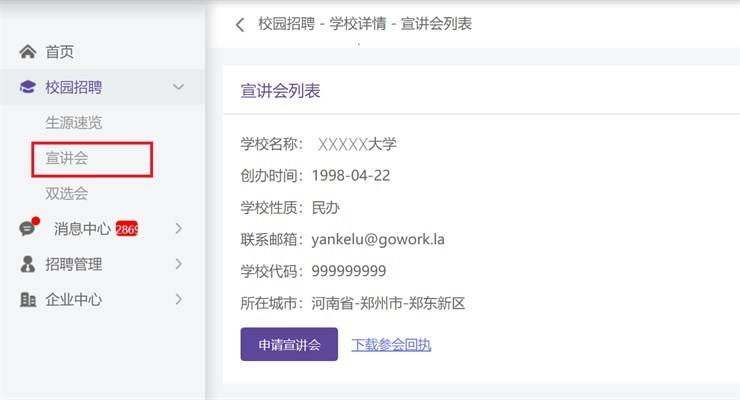This screenshot has height=400, width=740.
Task: Click the chat bubble icon for 消息中心
Action: tap(27, 228)
